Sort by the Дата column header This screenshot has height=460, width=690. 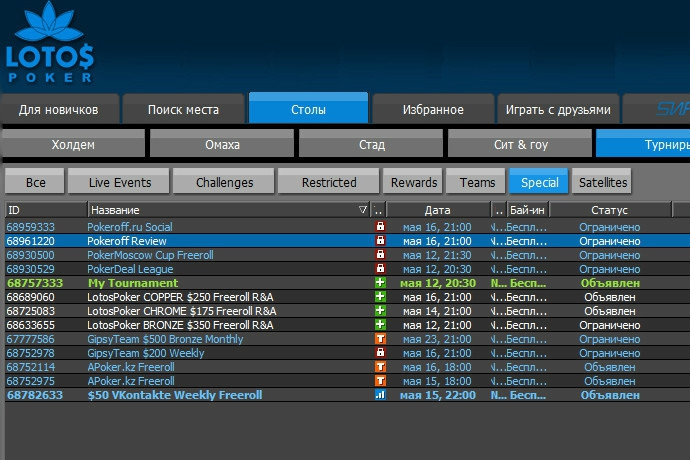point(438,210)
